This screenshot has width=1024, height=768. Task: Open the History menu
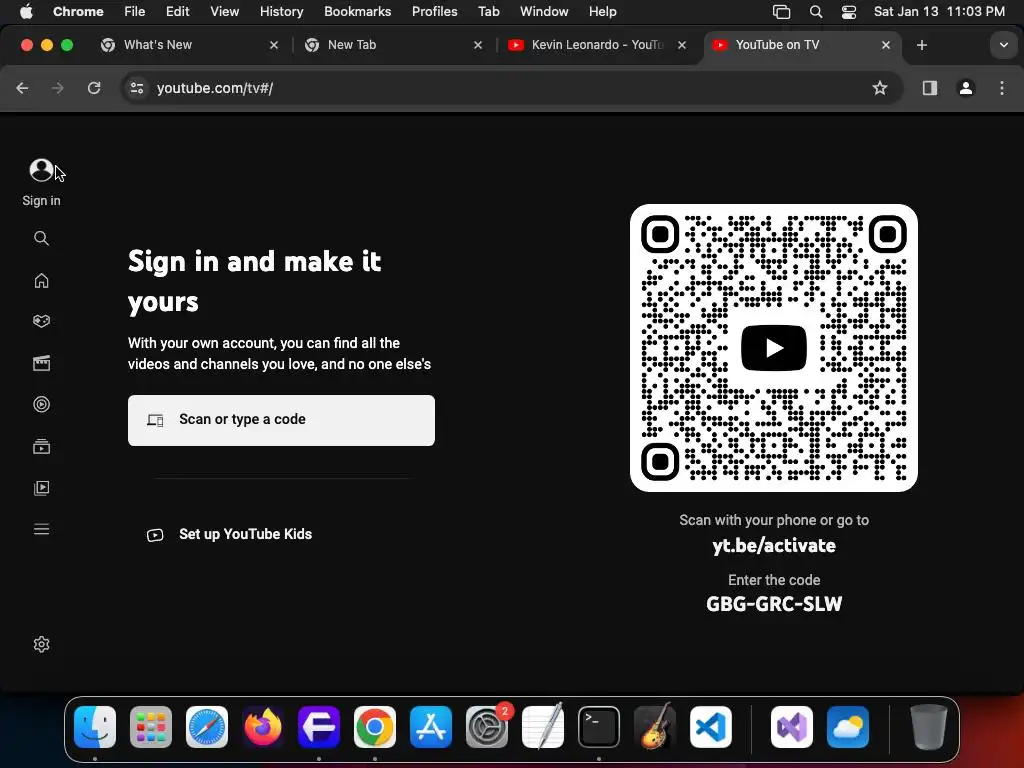[x=281, y=11]
